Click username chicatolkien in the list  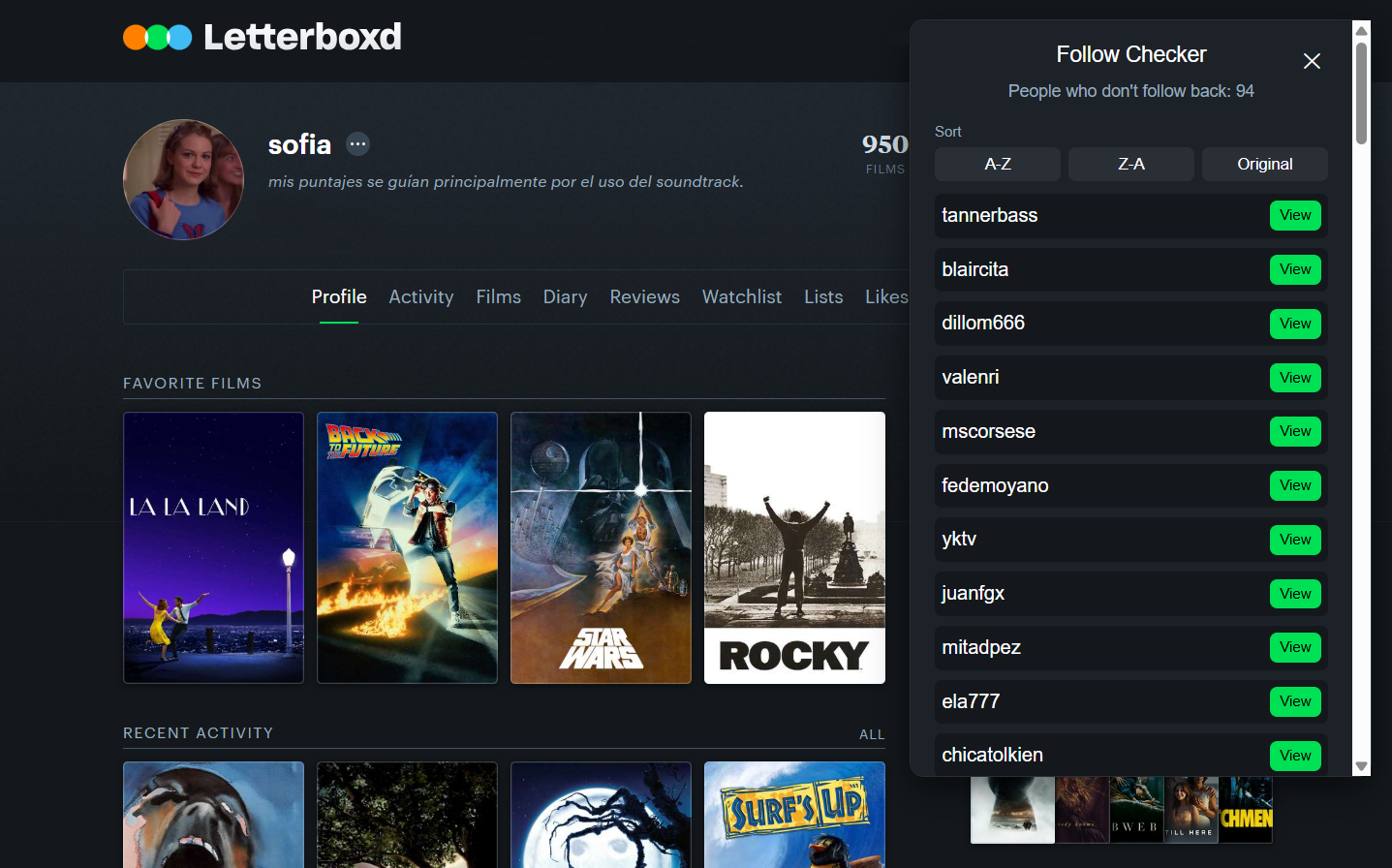(x=993, y=755)
